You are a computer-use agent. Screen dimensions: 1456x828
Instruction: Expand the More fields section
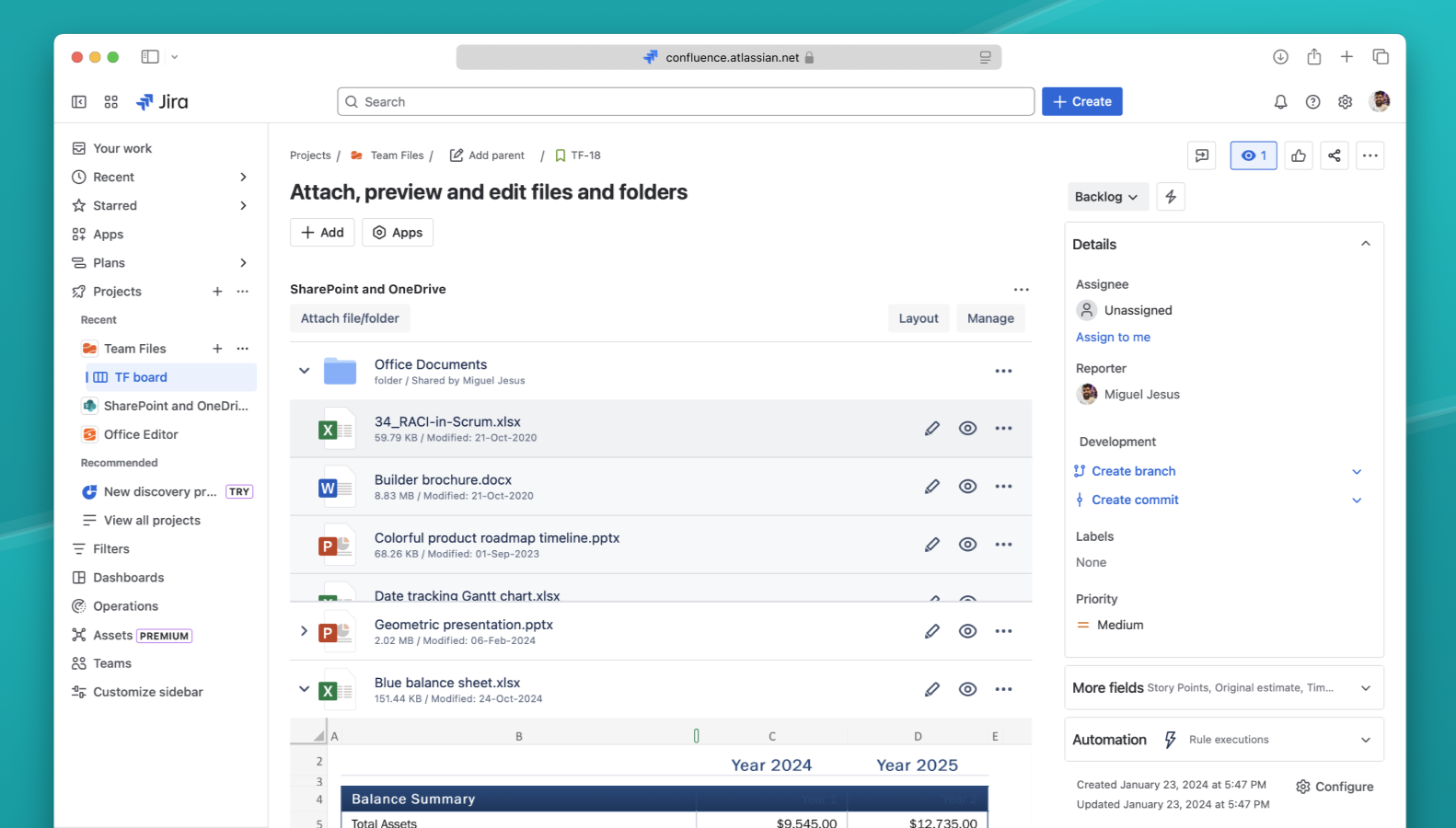pyautogui.click(x=1365, y=688)
